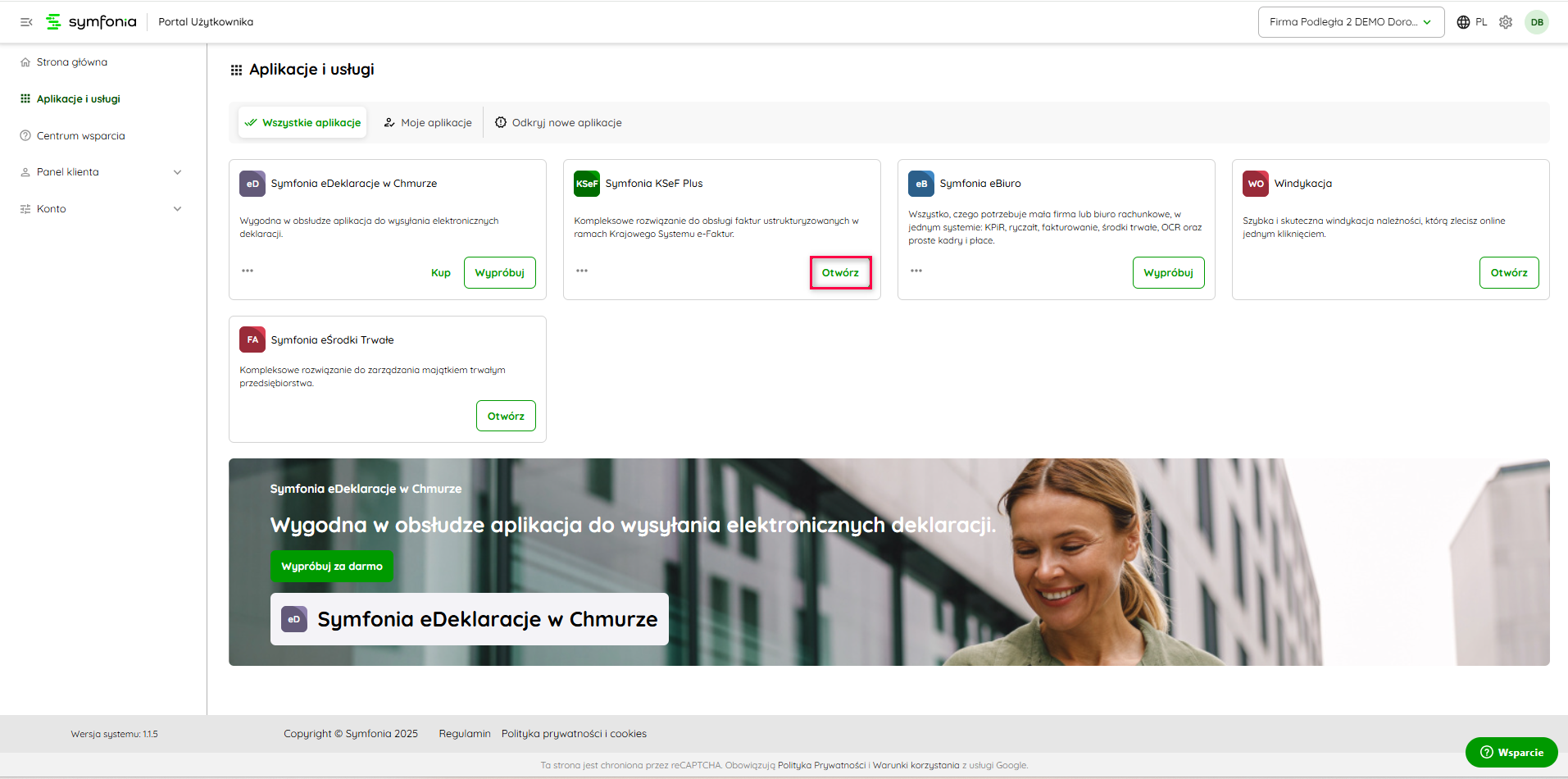
Task: Switch to Odkryj nowe aplikacje tab
Action: click(x=558, y=123)
